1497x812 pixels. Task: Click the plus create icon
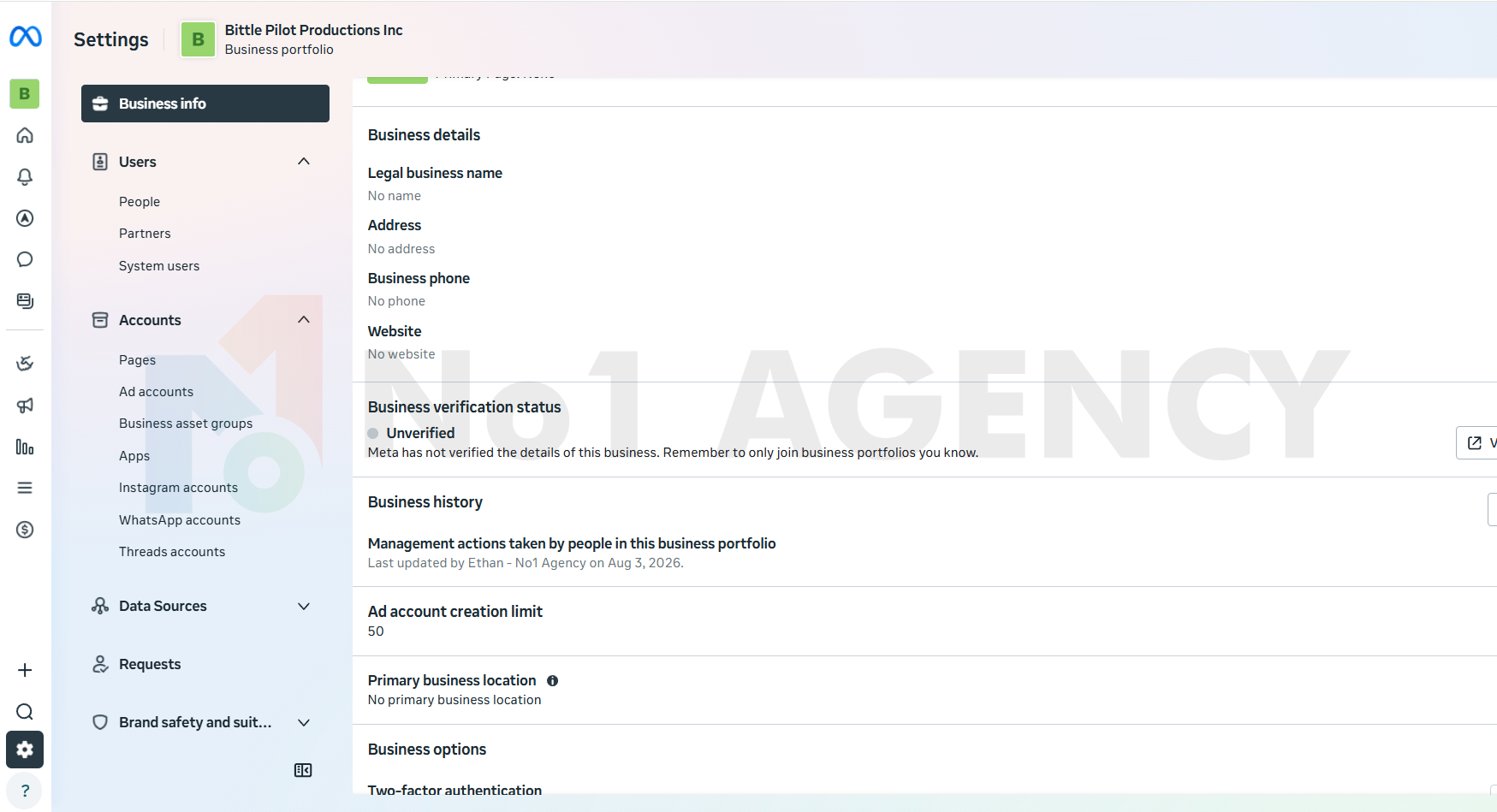pos(25,670)
